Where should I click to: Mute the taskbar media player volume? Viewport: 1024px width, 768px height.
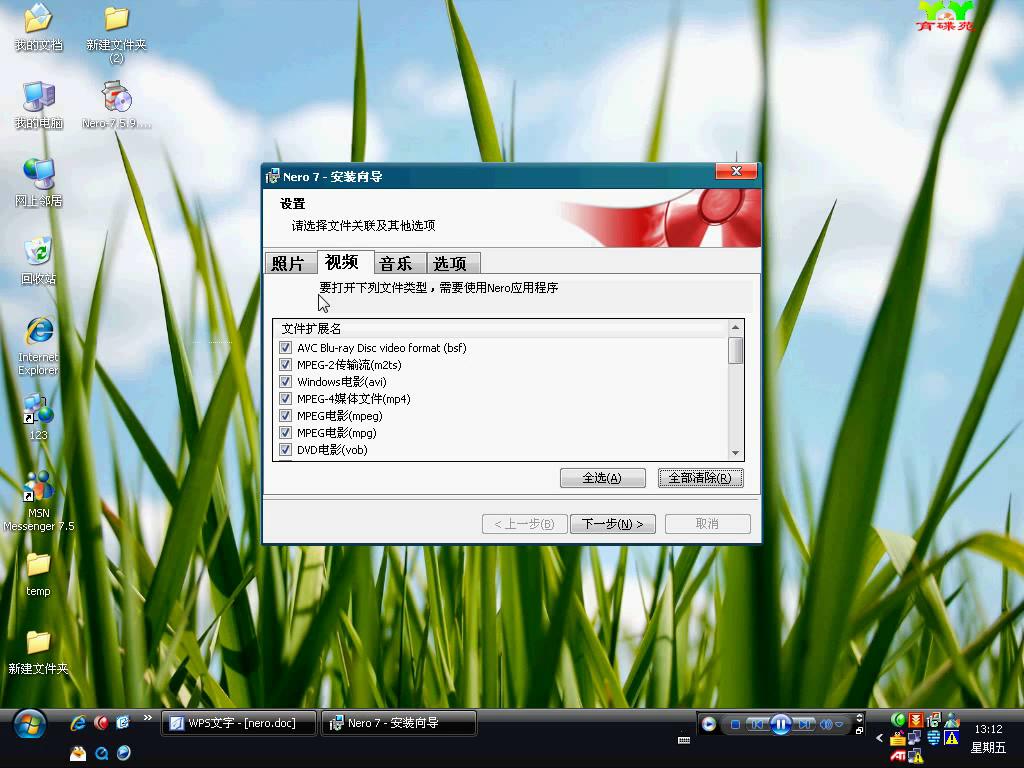[826, 724]
